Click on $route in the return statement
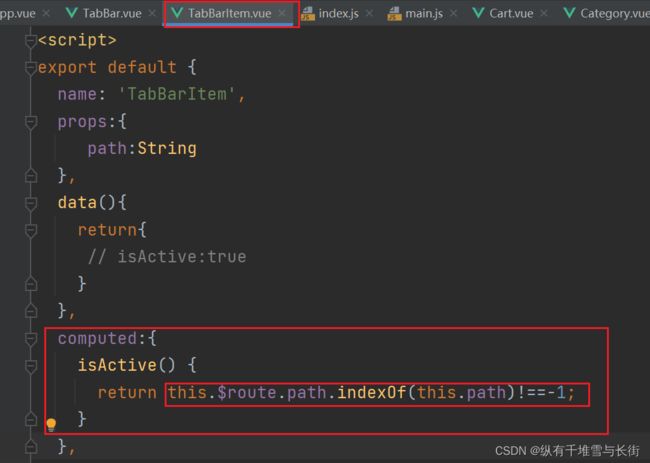Viewport: 650px width, 463px height. pyautogui.click(x=247, y=392)
